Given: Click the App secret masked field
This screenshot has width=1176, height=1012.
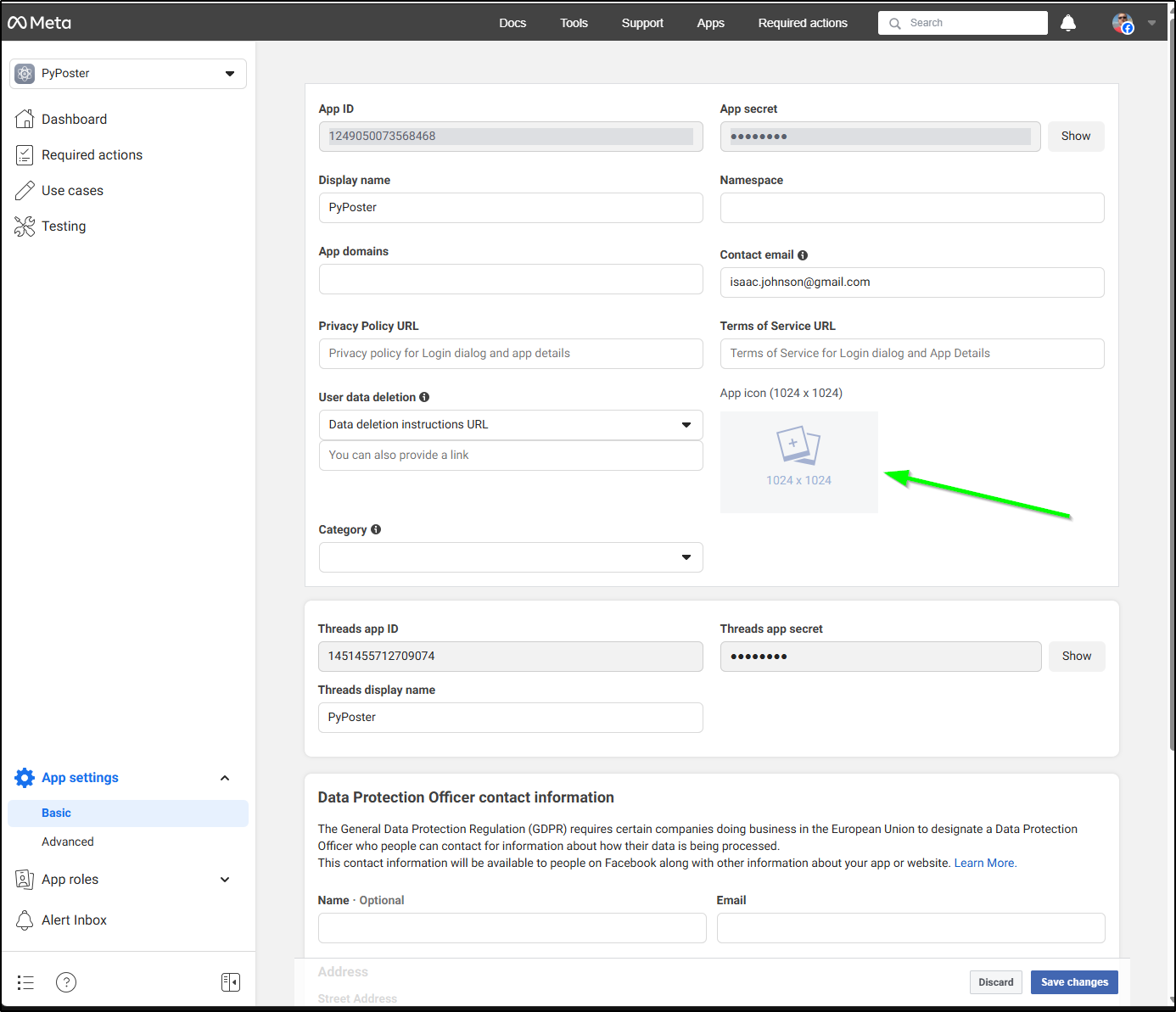Looking at the screenshot, I should (880, 137).
